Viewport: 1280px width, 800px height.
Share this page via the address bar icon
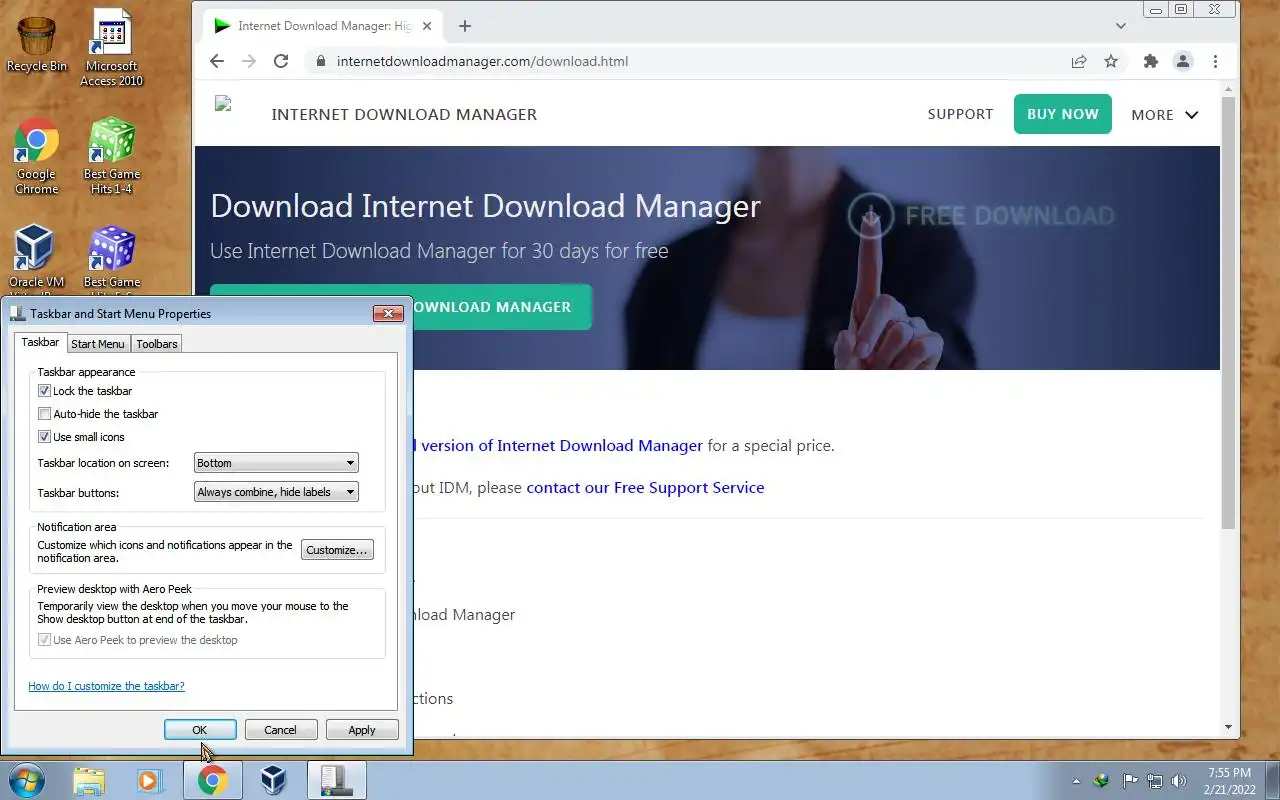1079,61
